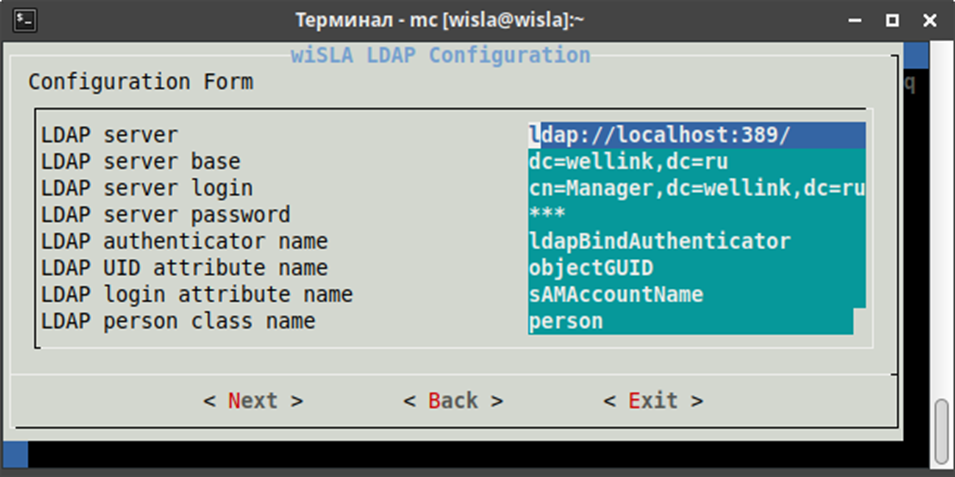Minimize the terminal window
Image resolution: width=955 pixels, height=477 pixels.
(855, 21)
